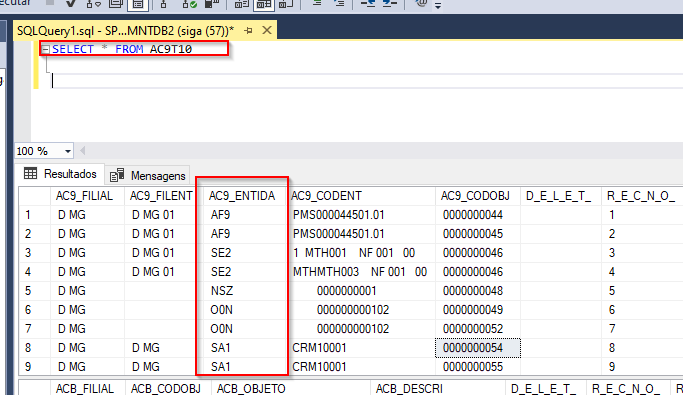Click the 'MTHMTH003 NF 001 00' cell
This screenshot has height=395, width=683.
361,272
